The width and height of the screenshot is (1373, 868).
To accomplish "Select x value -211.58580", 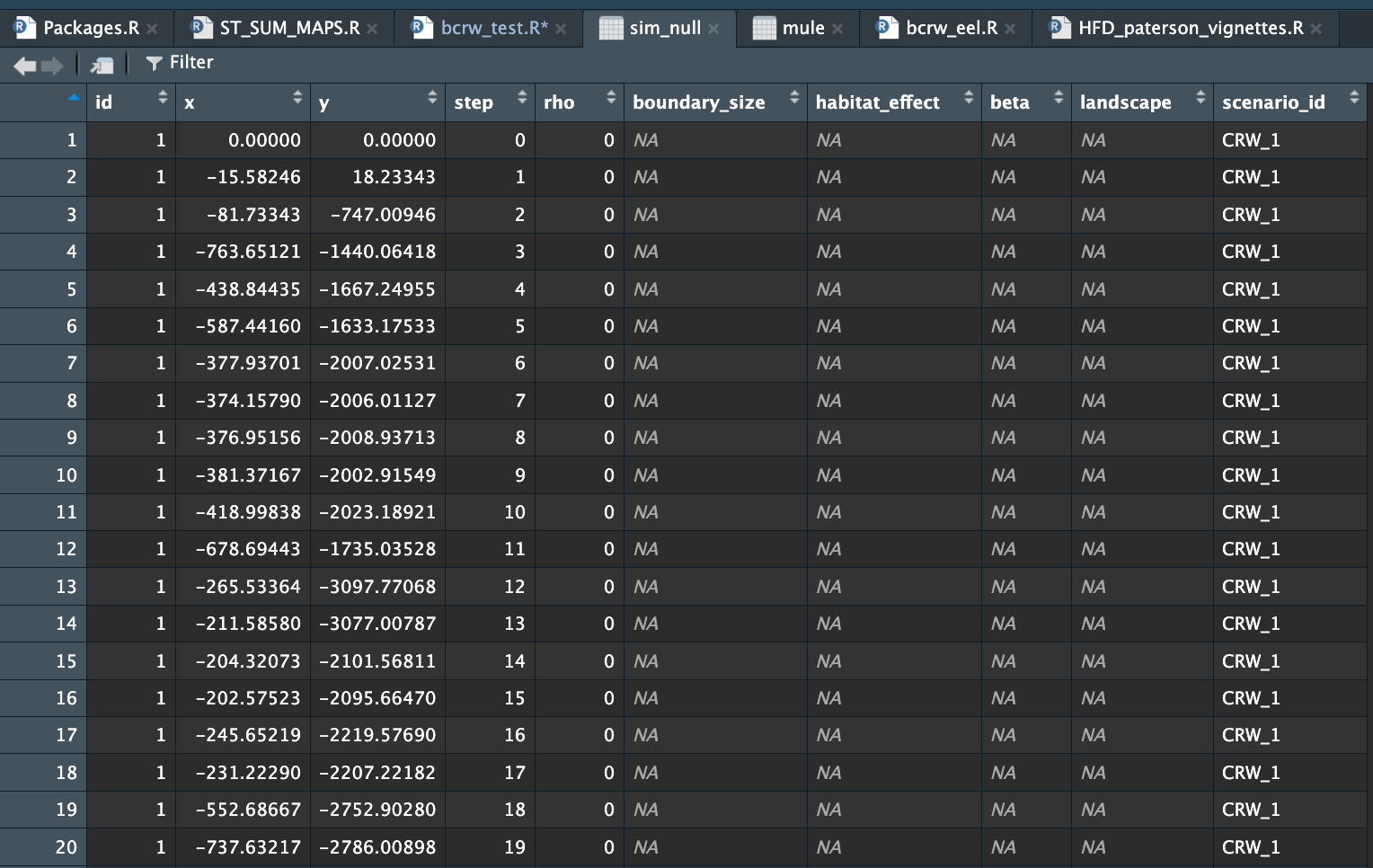I will pos(248,624).
